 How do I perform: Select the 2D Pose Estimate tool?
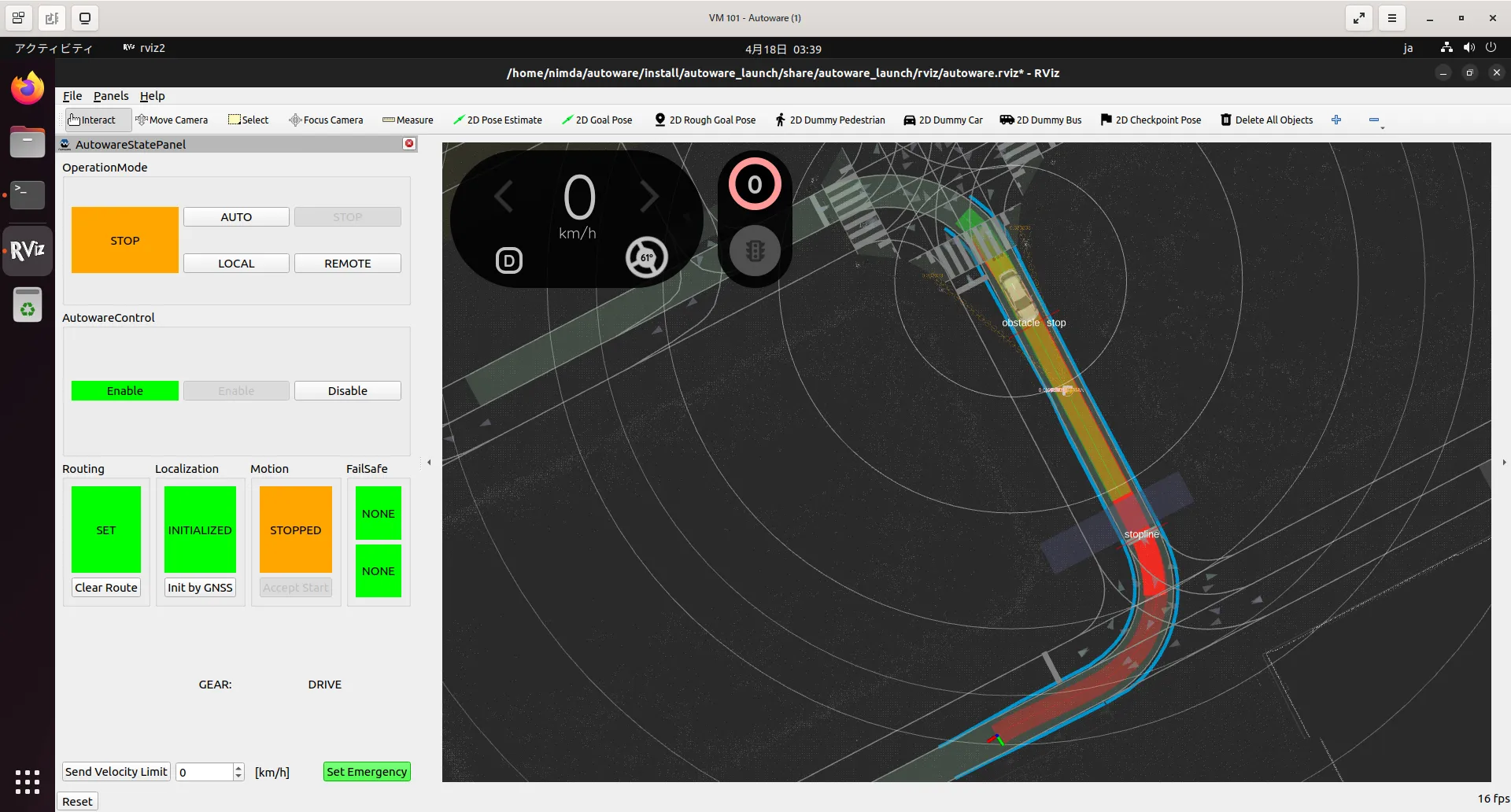click(x=497, y=120)
